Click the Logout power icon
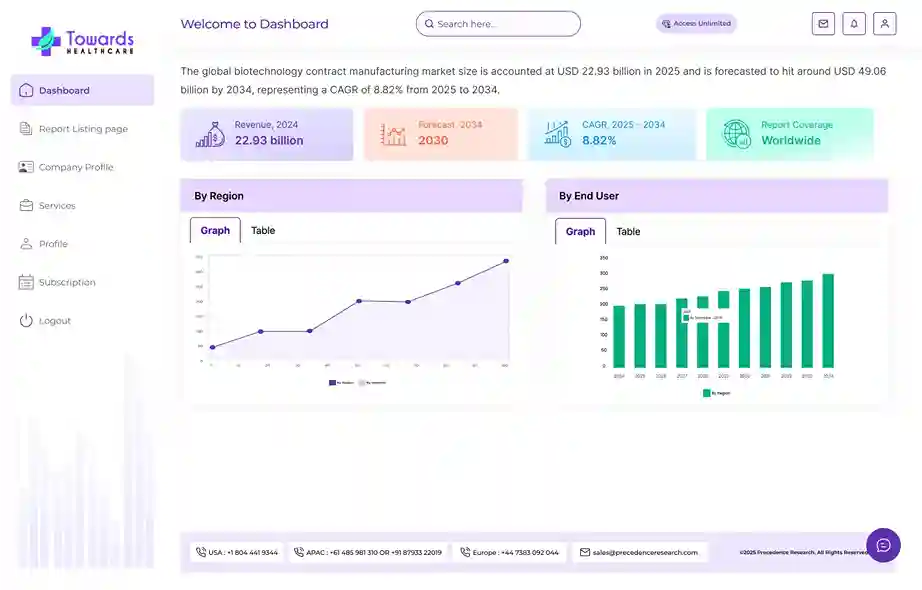Image resolution: width=922 pixels, height=590 pixels. (26, 321)
